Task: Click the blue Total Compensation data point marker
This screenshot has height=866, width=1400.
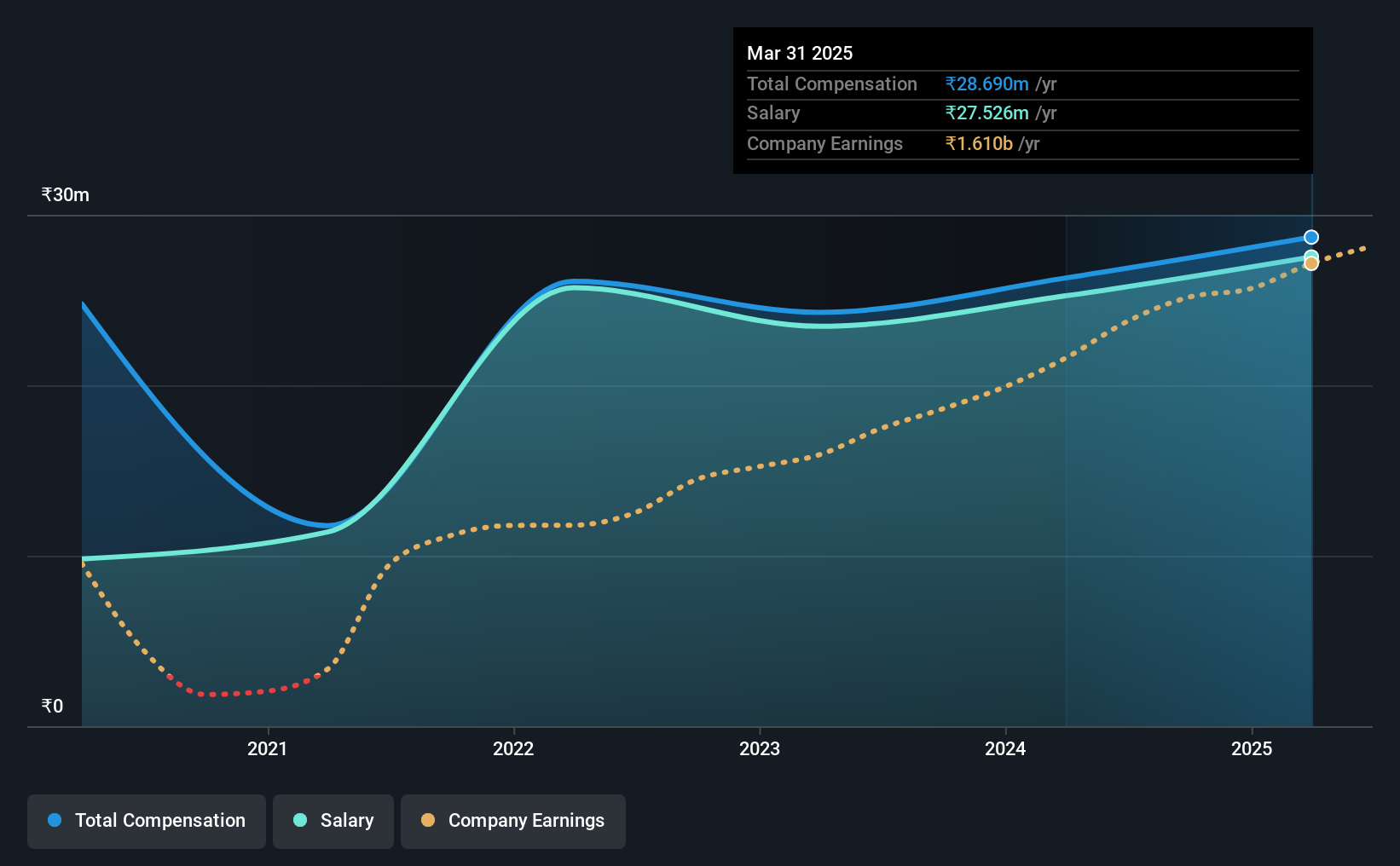Action: tap(1311, 237)
